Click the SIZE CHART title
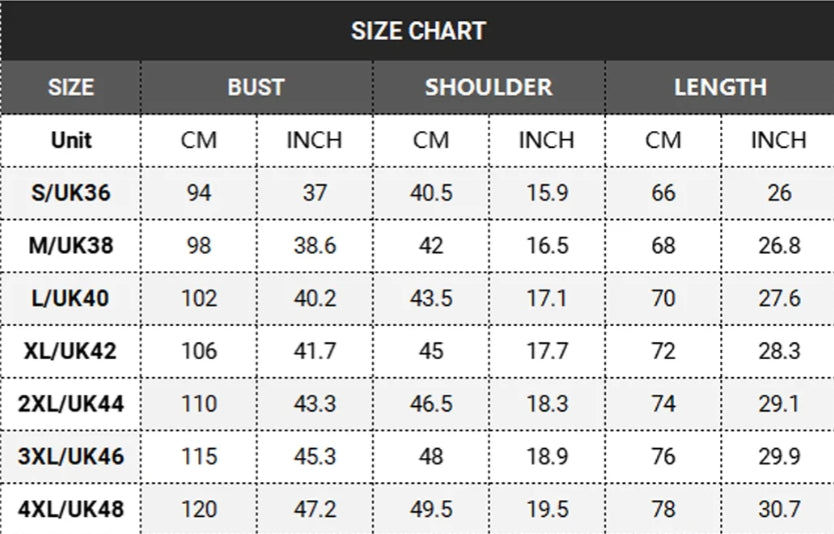Viewport: 834px width, 534px height. [x=417, y=31]
